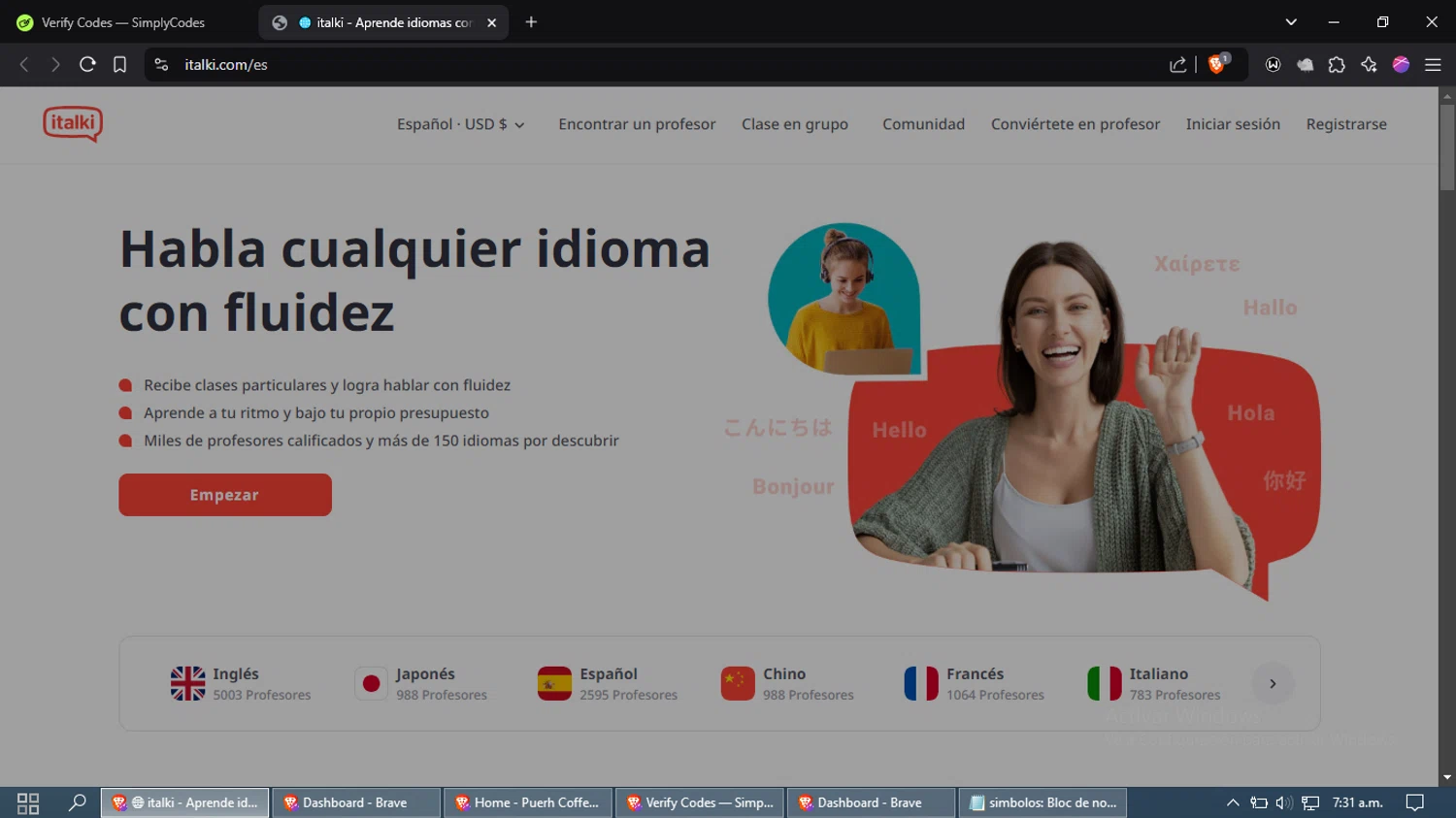Open Brave wallet icon

click(x=1273, y=65)
